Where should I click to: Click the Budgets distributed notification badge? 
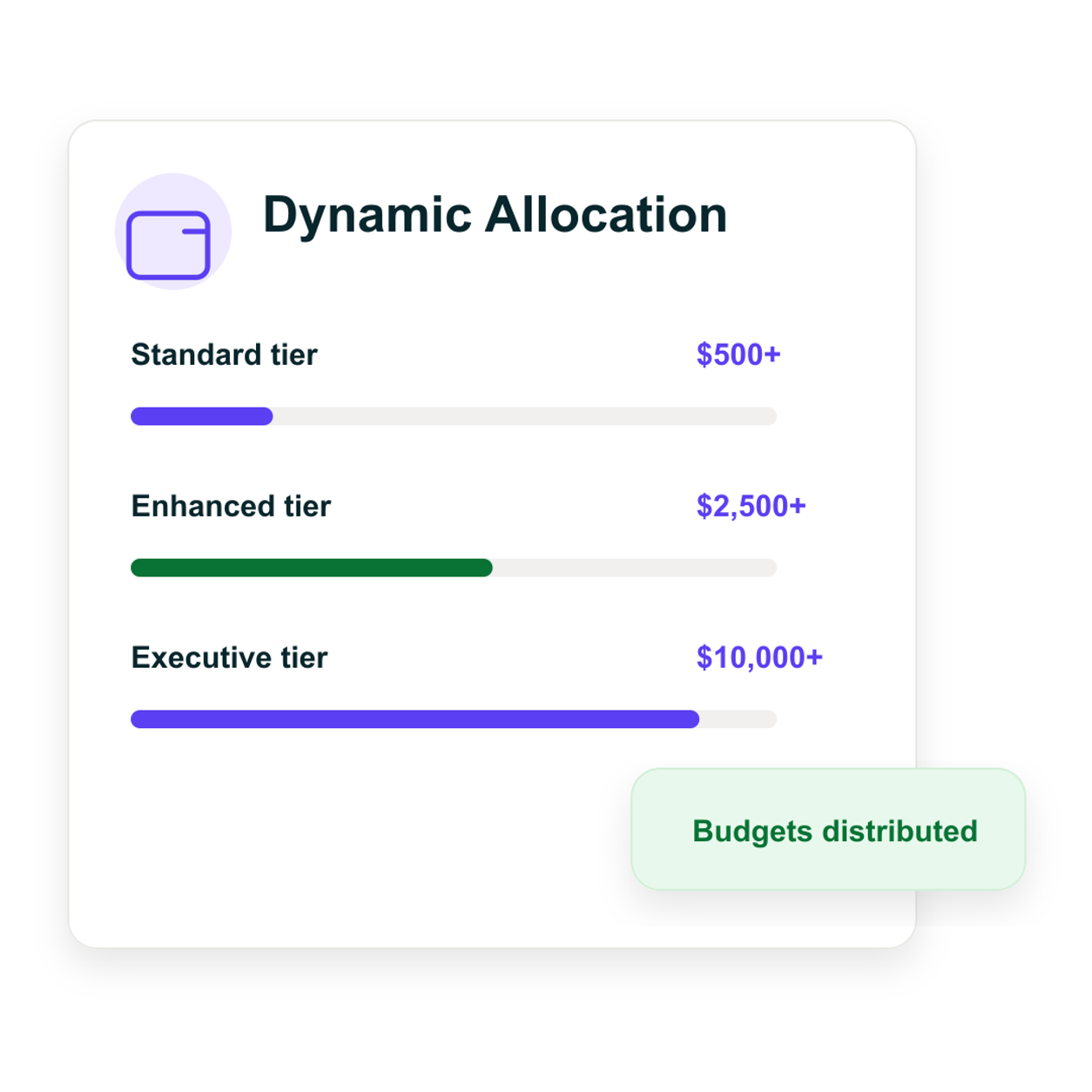click(828, 829)
